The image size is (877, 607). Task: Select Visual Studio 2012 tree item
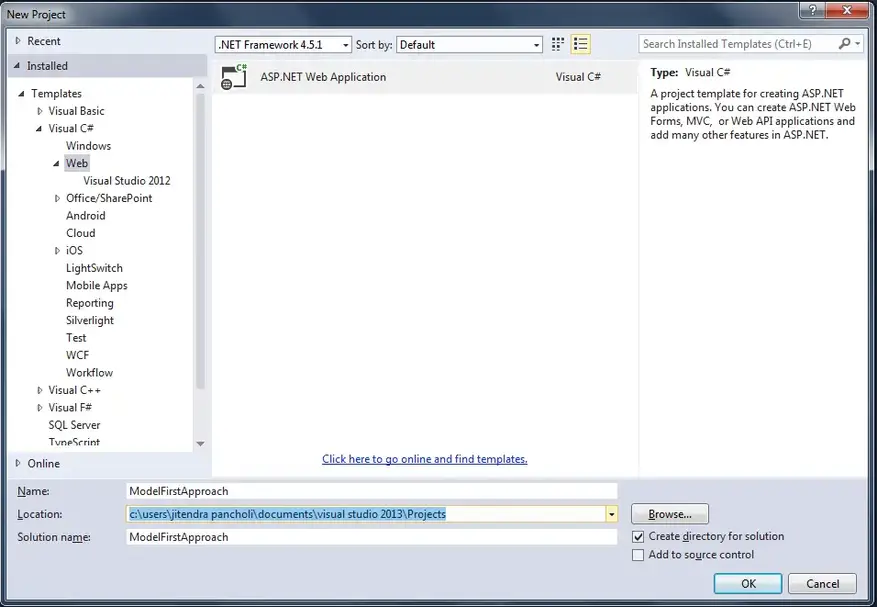127,181
